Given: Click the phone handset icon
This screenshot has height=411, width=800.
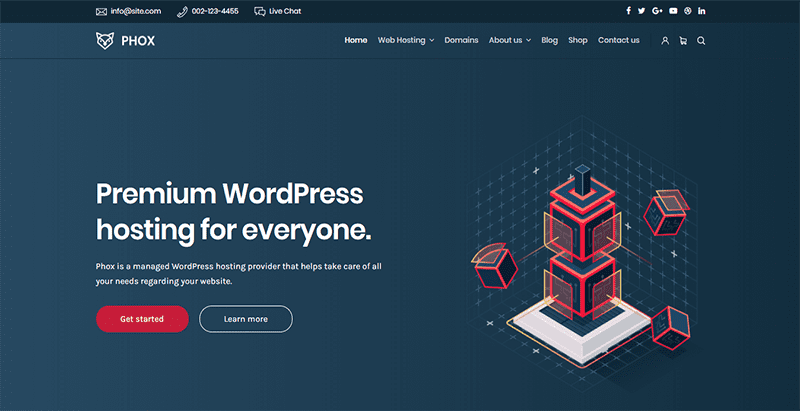Looking at the screenshot, I should [182, 11].
